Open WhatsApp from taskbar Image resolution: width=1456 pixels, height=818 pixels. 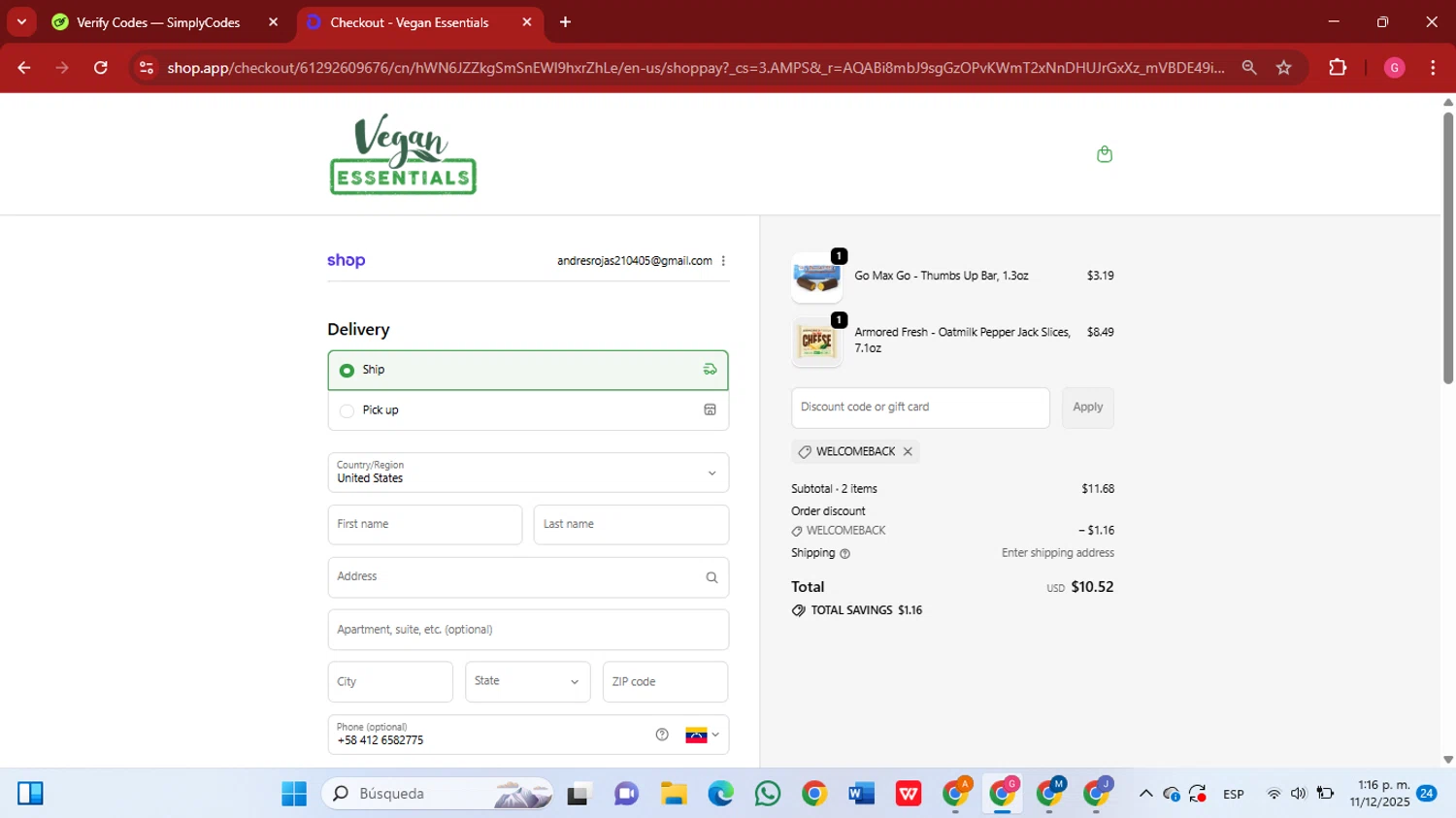(768, 794)
